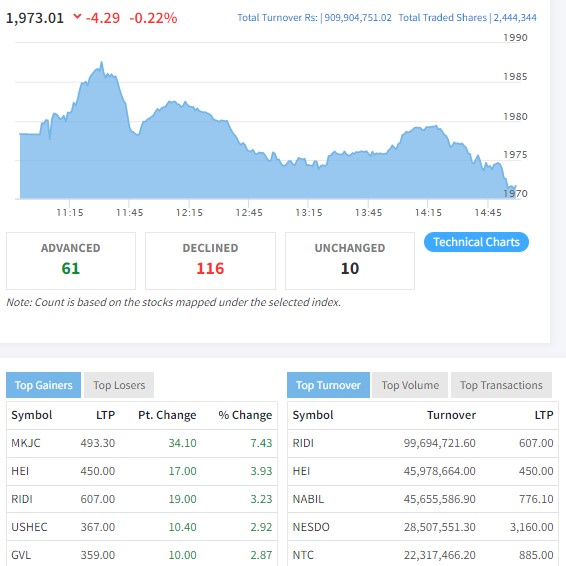Click the Unchanged count box

(350, 261)
